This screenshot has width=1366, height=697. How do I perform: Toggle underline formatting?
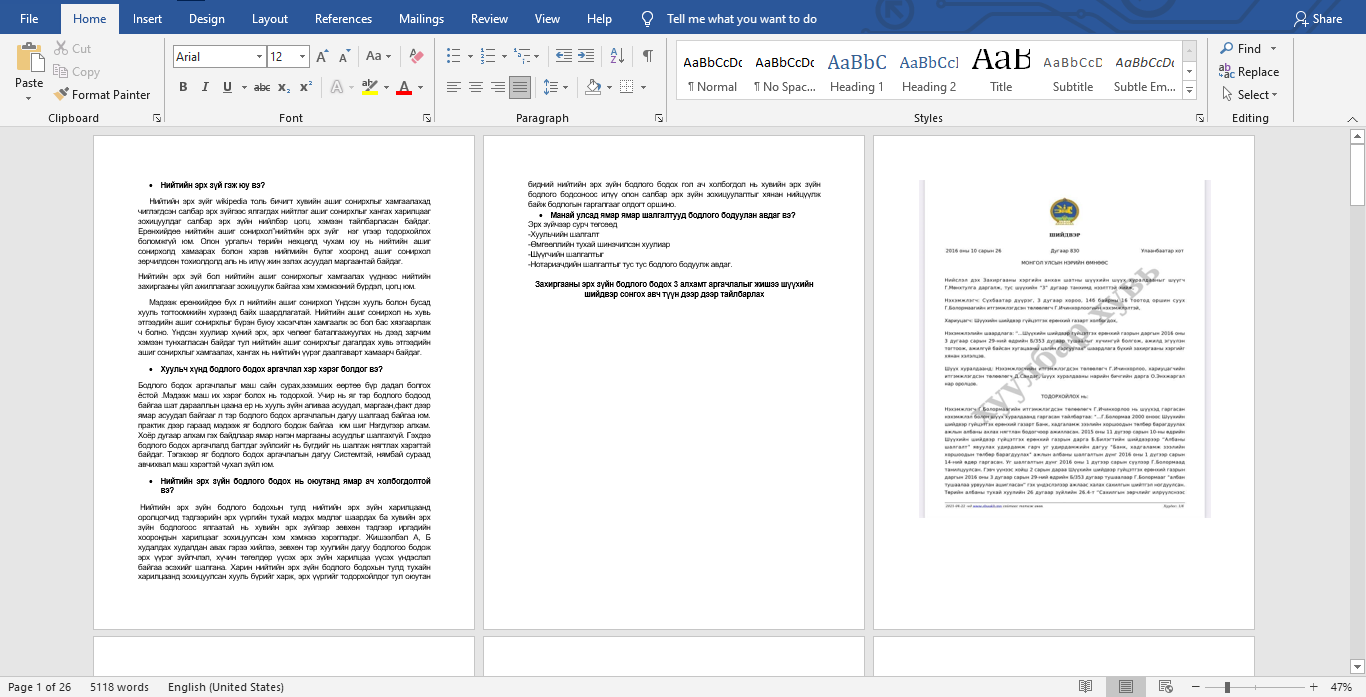[227, 87]
